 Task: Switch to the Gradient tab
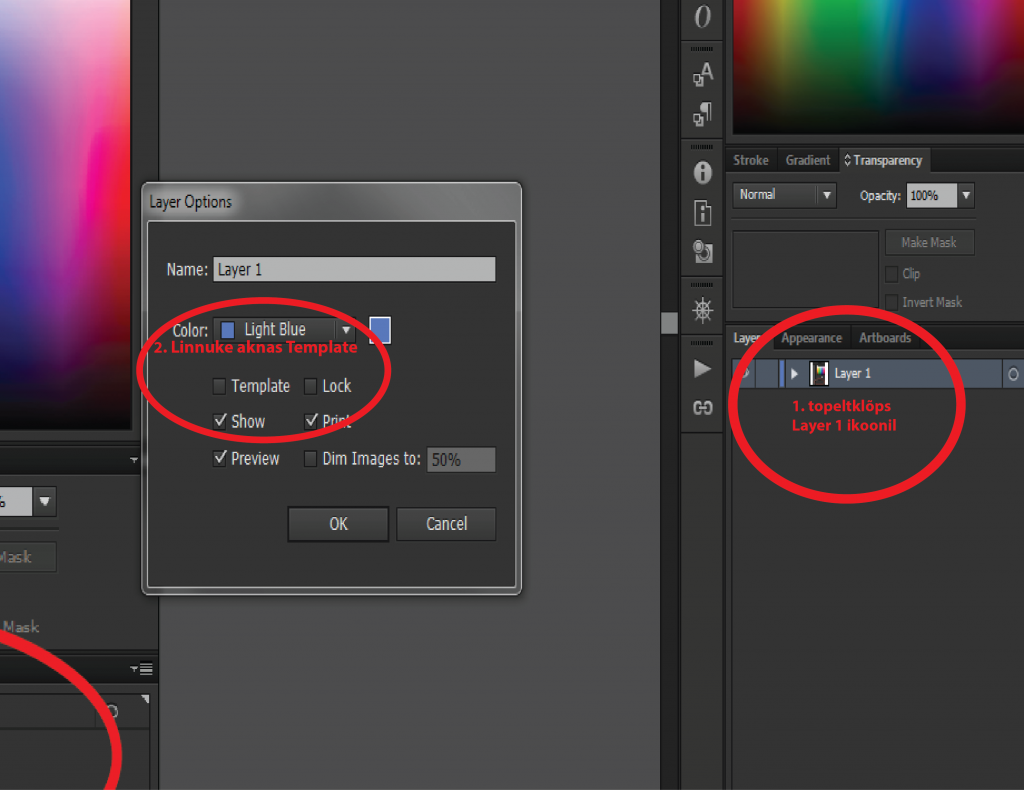(x=807, y=161)
